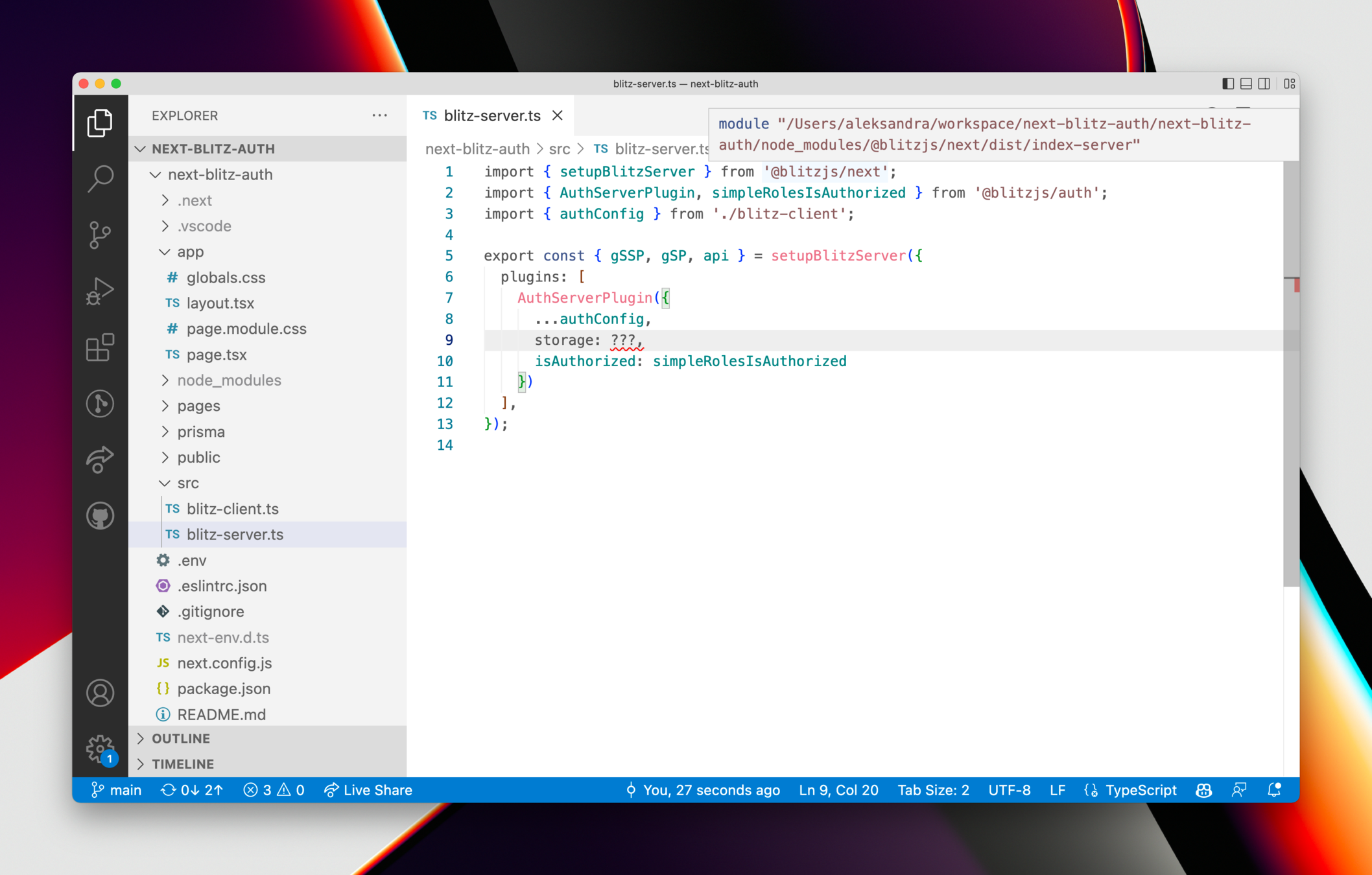
Task: Open blitz-client.ts file in explorer
Action: click(x=232, y=509)
